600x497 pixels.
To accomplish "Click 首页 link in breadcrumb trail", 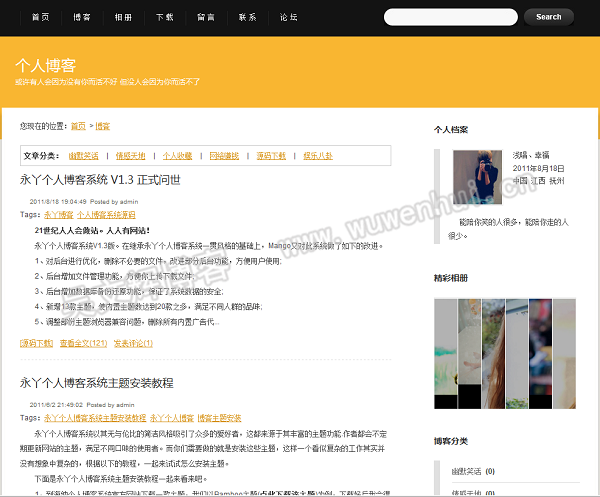I will [x=77, y=126].
